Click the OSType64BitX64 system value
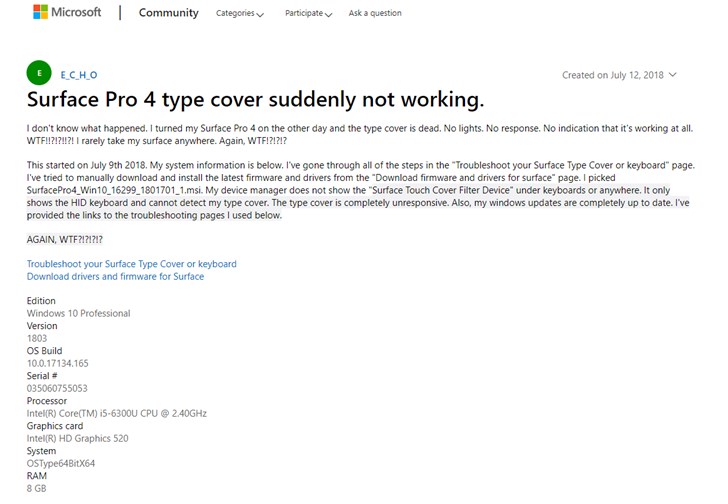 [61, 464]
